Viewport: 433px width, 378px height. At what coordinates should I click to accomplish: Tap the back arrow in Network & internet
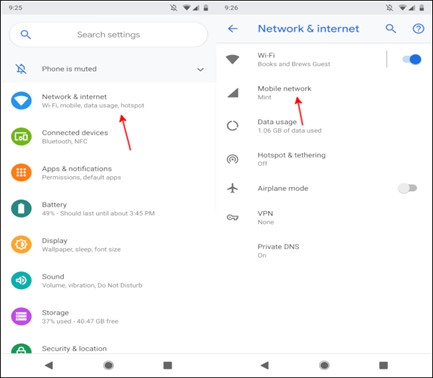coord(233,29)
